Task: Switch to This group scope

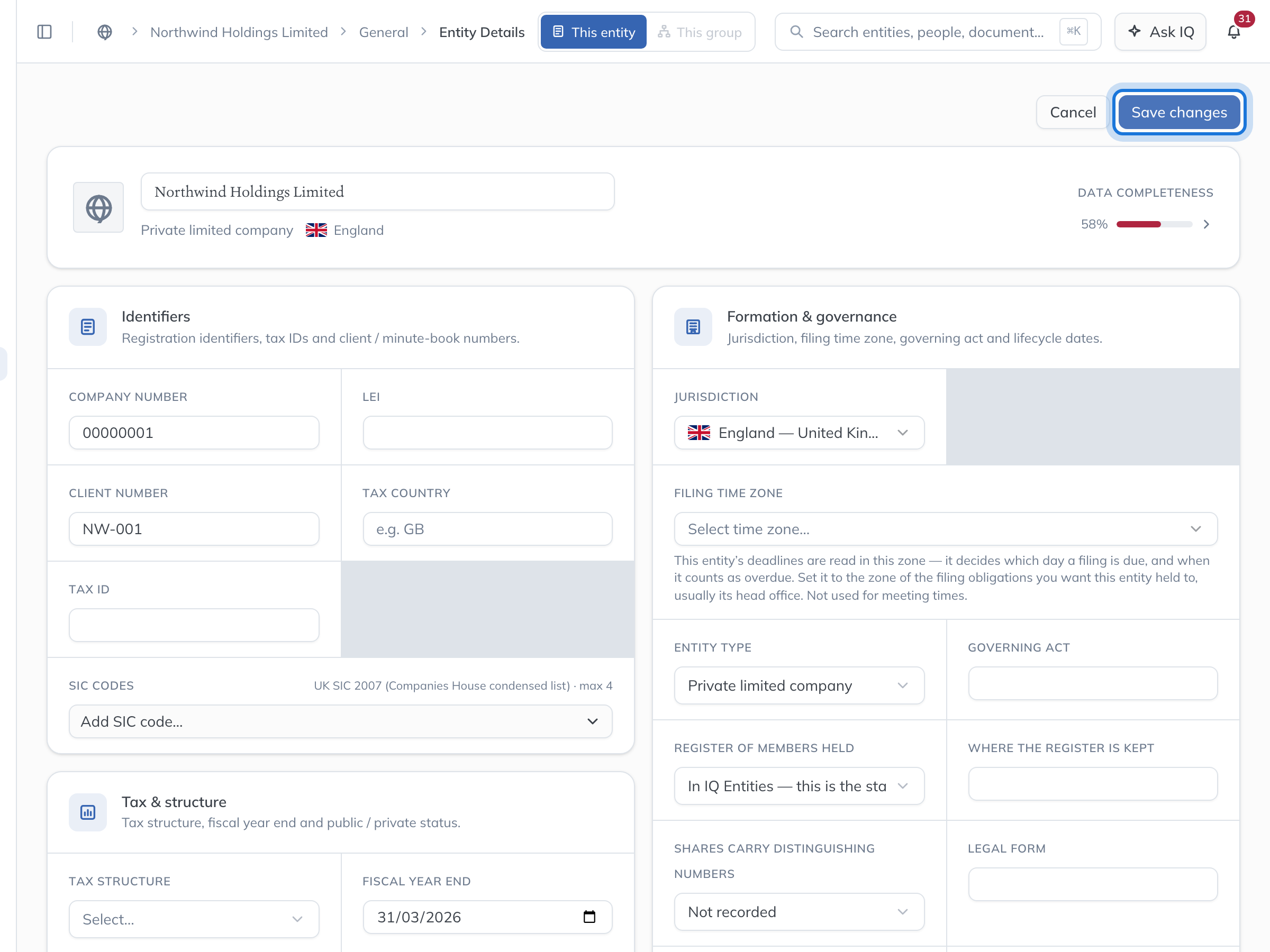Action: click(x=700, y=32)
